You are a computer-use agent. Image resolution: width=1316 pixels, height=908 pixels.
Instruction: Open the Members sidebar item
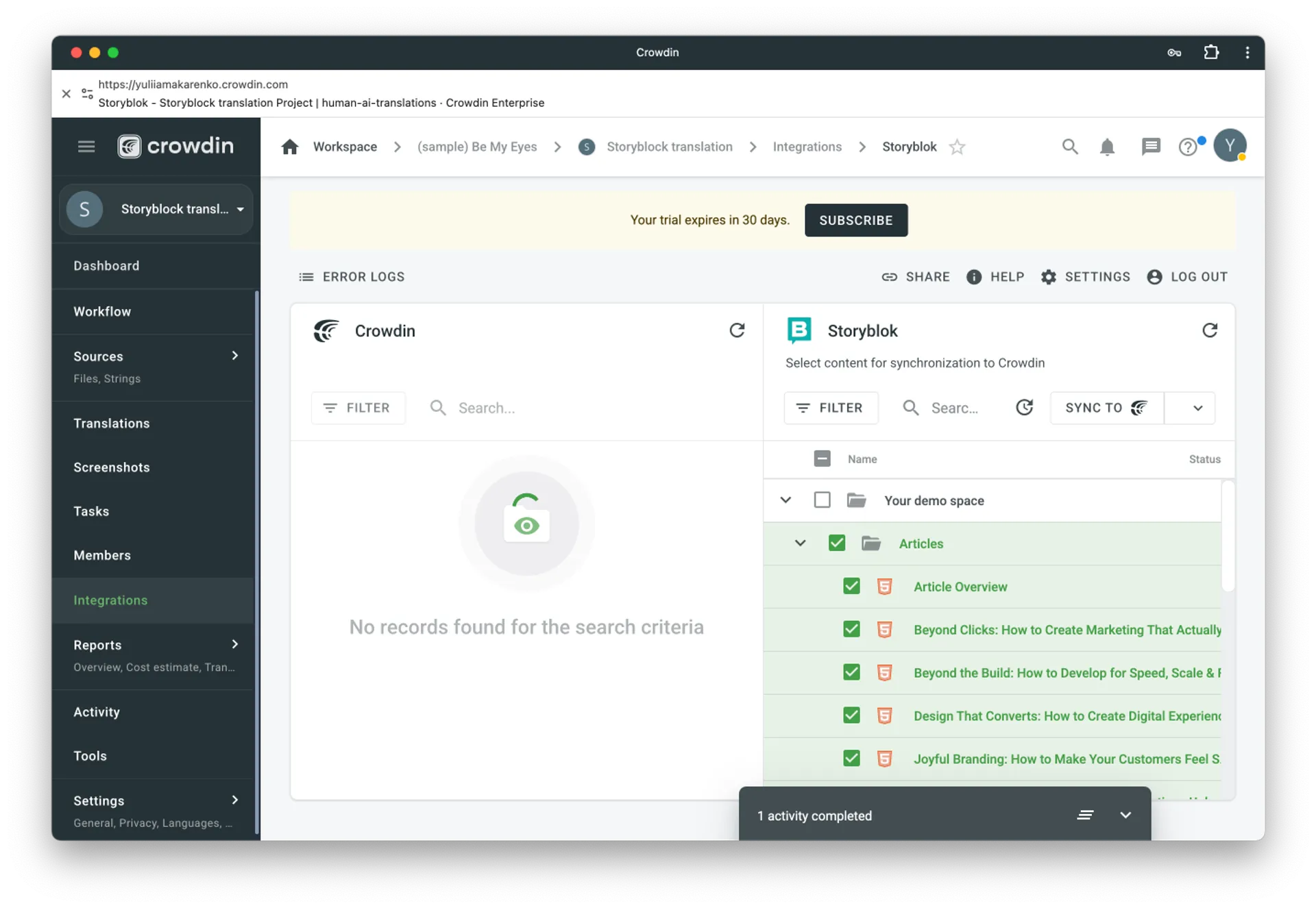pyautogui.click(x=153, y=555)
